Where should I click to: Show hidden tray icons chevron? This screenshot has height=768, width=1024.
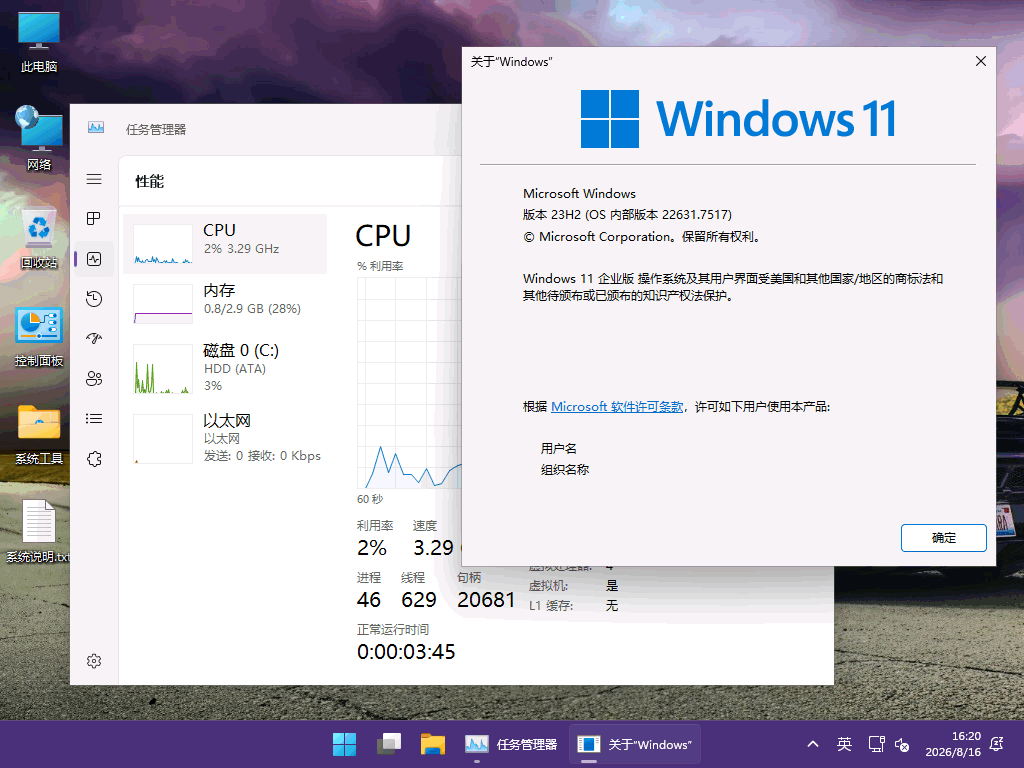813,744
